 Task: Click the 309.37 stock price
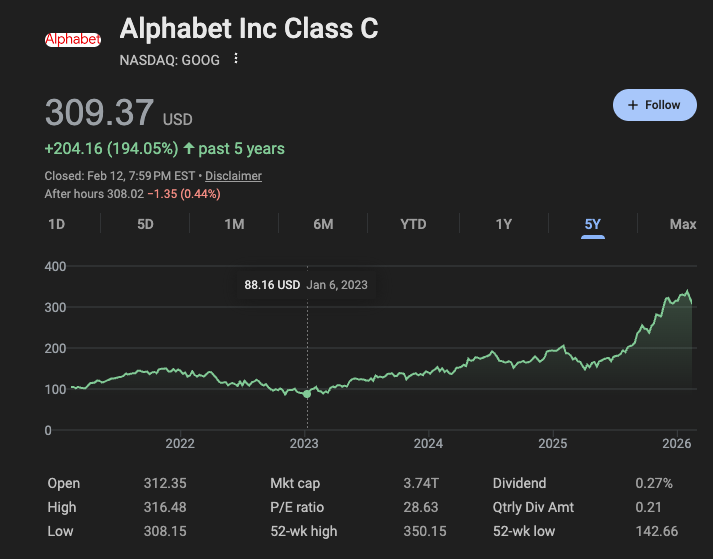[x=99, y=112]
